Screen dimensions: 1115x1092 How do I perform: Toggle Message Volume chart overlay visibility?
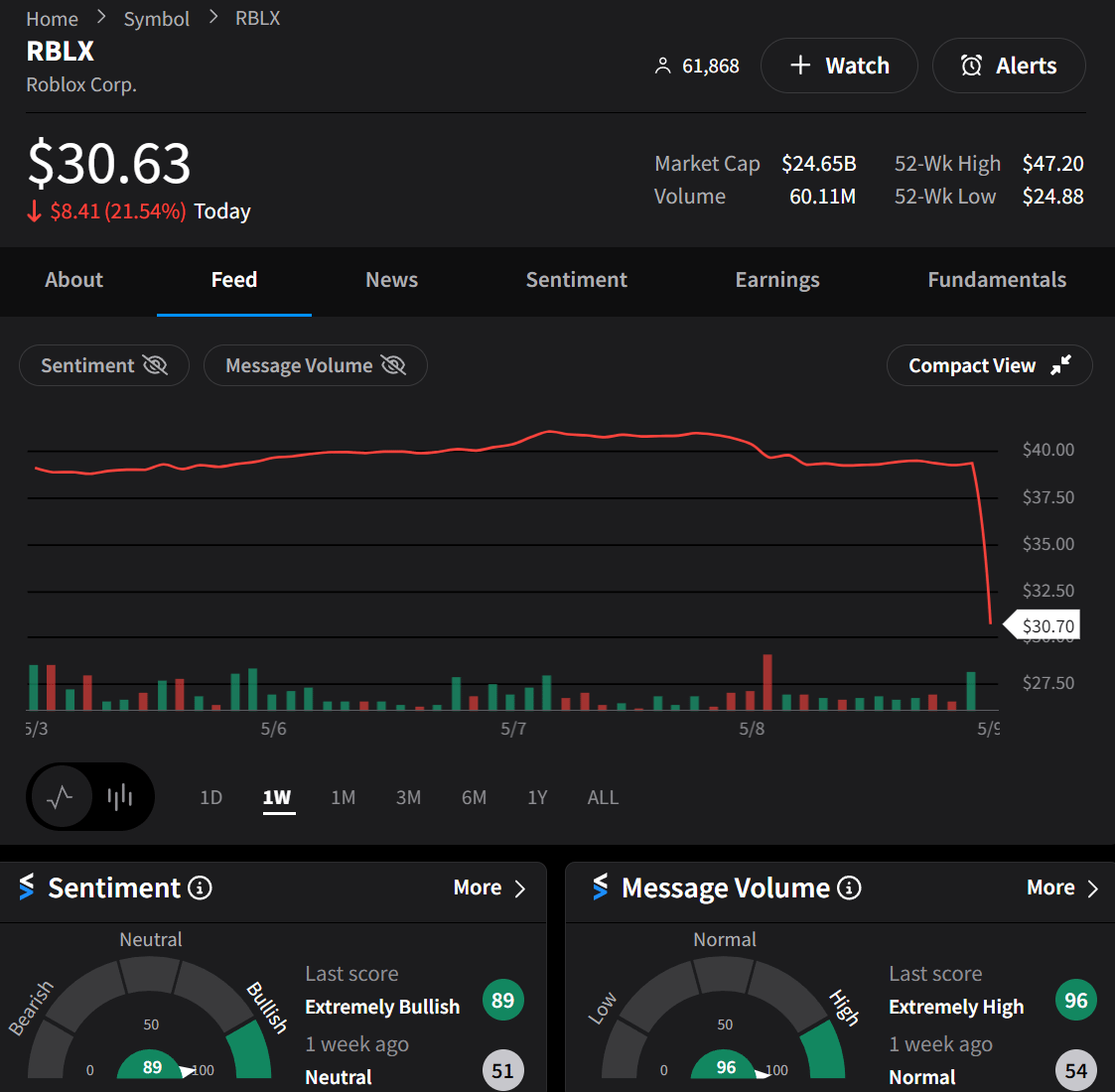(x=315, y=365)
